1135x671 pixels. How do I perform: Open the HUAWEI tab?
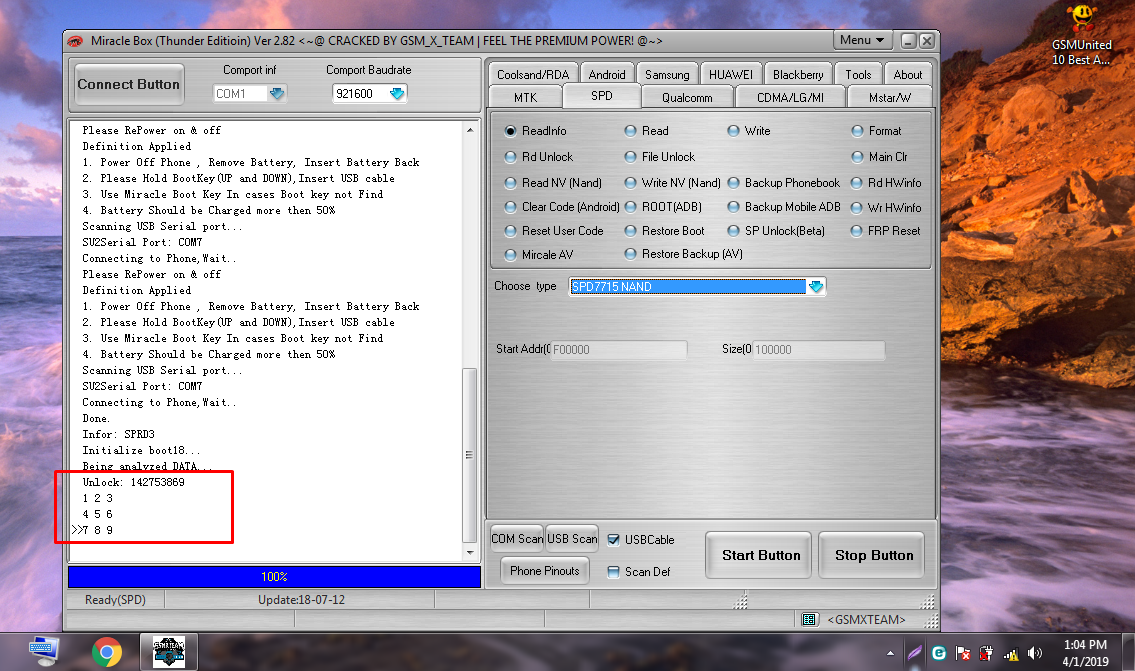click(x=730, y=75)
